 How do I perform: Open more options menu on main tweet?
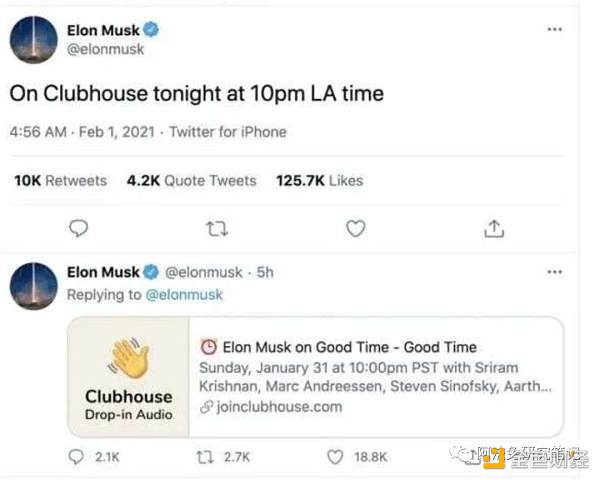pyautogui.click(x=554, y=30)
